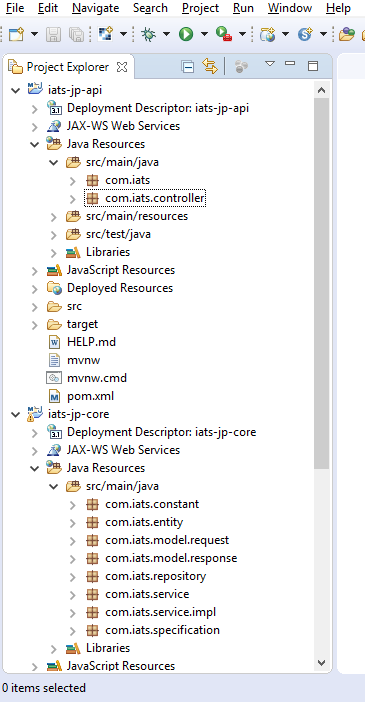
Task: Click the Save All toolbar icon
Action: pos(76,34)
